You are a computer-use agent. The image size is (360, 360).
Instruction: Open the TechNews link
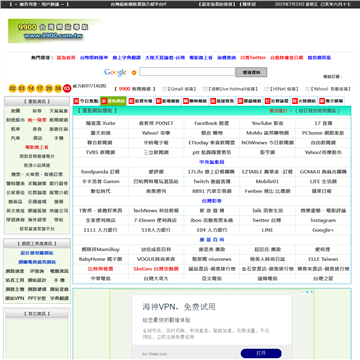pos(156,211)
